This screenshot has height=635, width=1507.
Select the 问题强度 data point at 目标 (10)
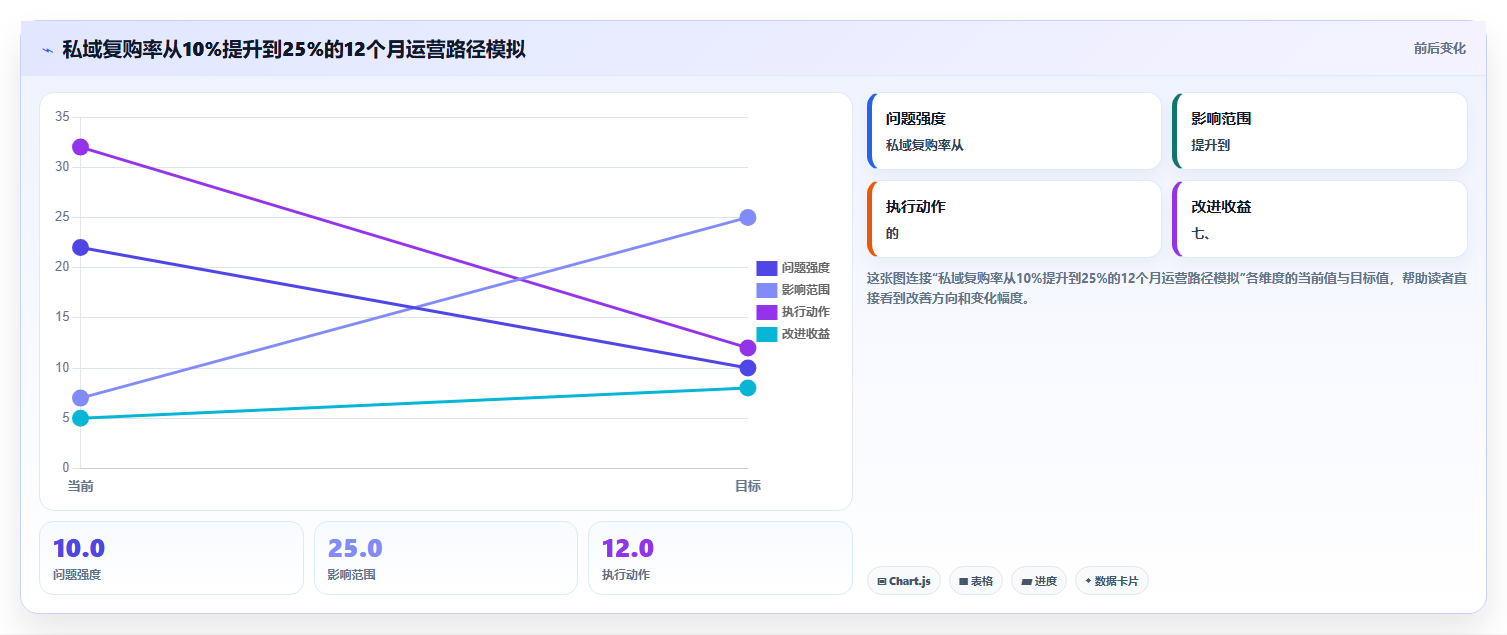[748, 368]
